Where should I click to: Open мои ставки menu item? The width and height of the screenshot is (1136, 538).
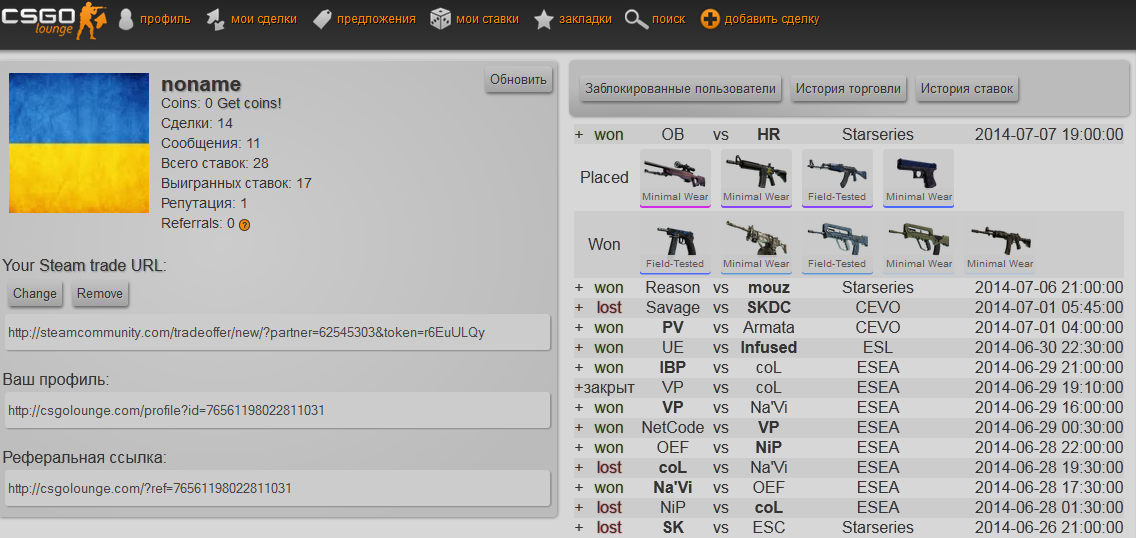488,20
